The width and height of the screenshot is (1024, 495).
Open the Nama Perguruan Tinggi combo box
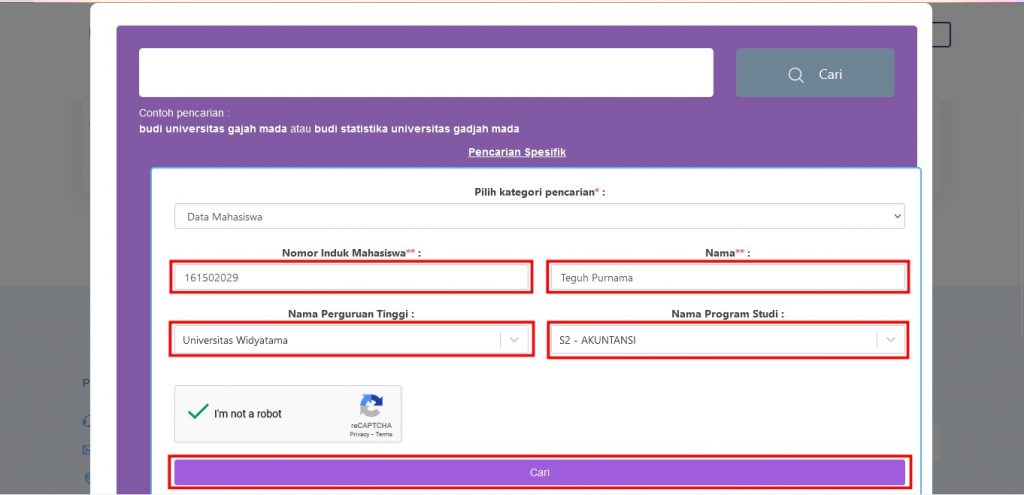(351, 340)
